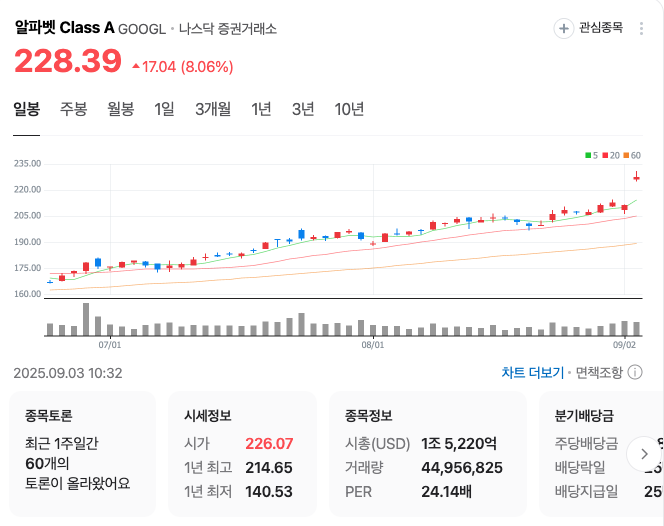Select the 1일 chart range tab
Screen dimensions: 664x526
pos(164,109)
